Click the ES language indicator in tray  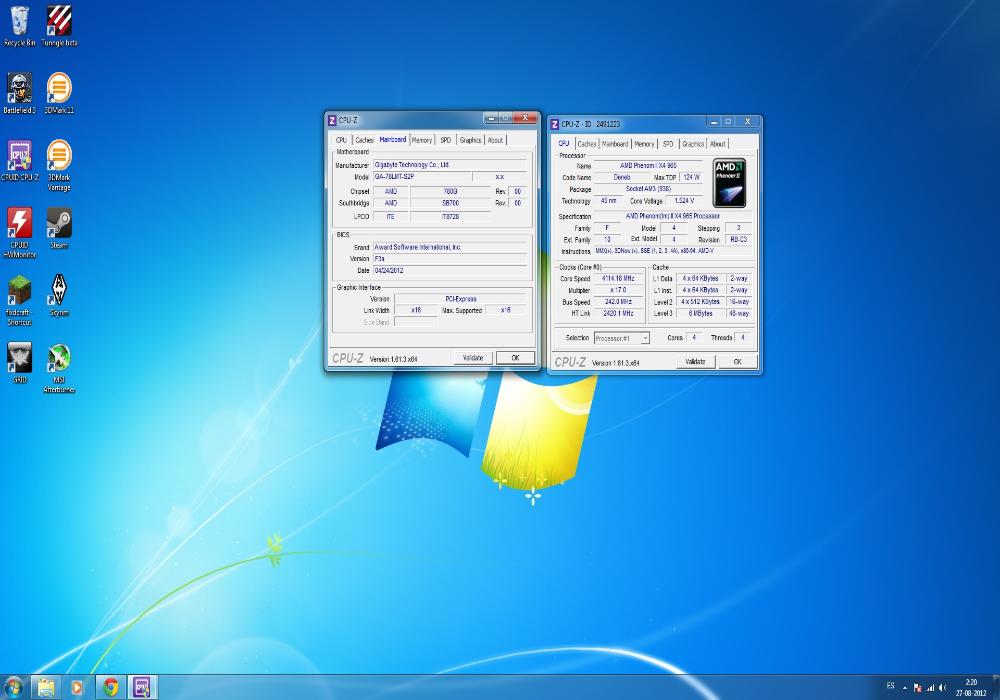[x=890, y=687]
